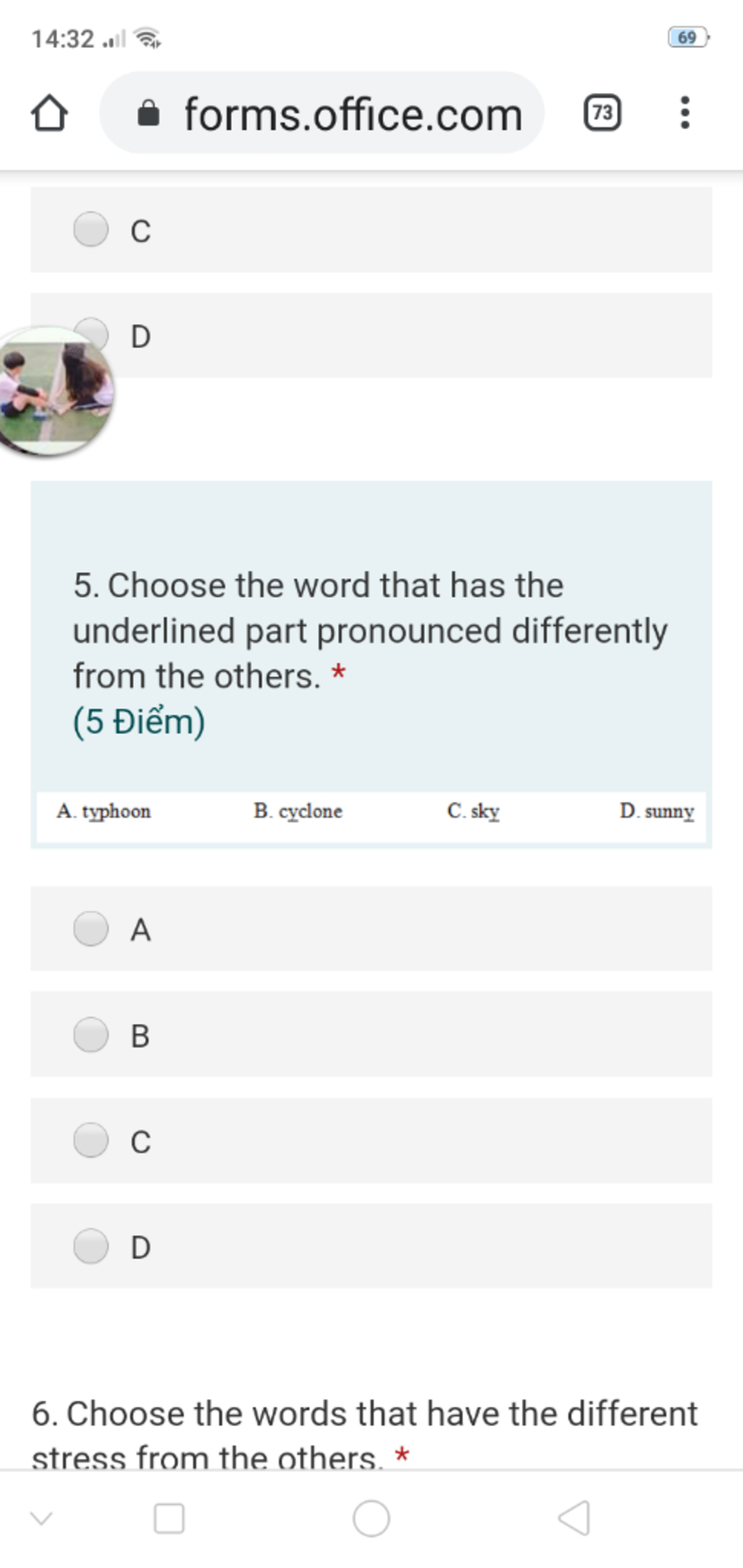Tap the browser home icon
Screen dimensions: 743x1568
[x=49, y=113]
